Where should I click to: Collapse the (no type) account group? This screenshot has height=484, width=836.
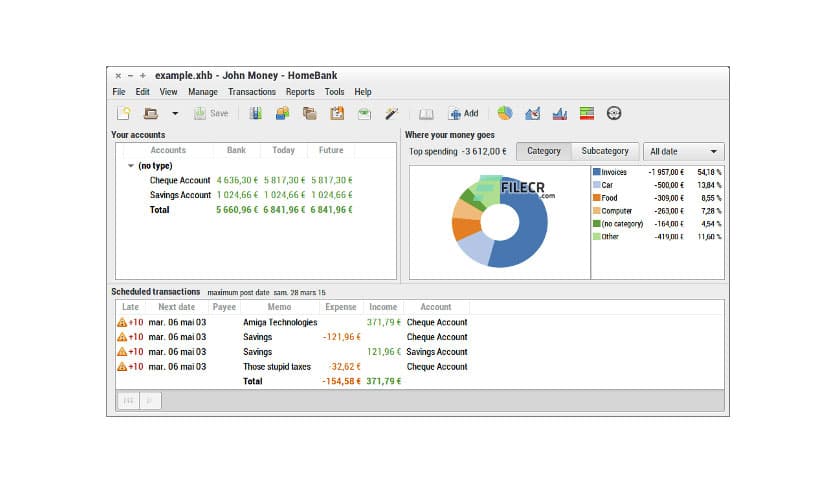coord(131,166)
